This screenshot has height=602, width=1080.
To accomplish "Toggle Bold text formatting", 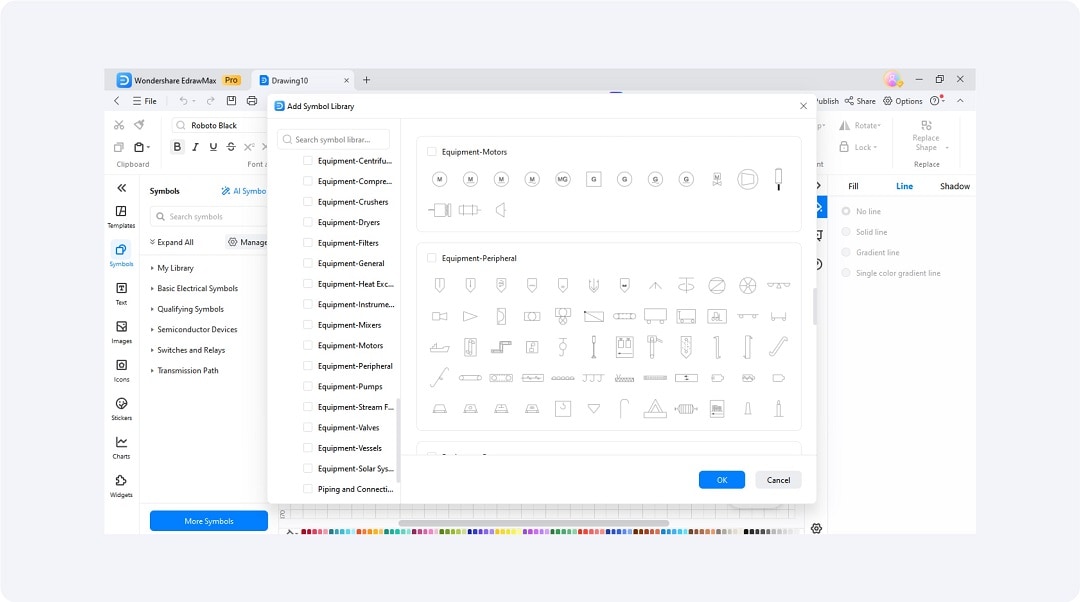I will pos(177,147).
